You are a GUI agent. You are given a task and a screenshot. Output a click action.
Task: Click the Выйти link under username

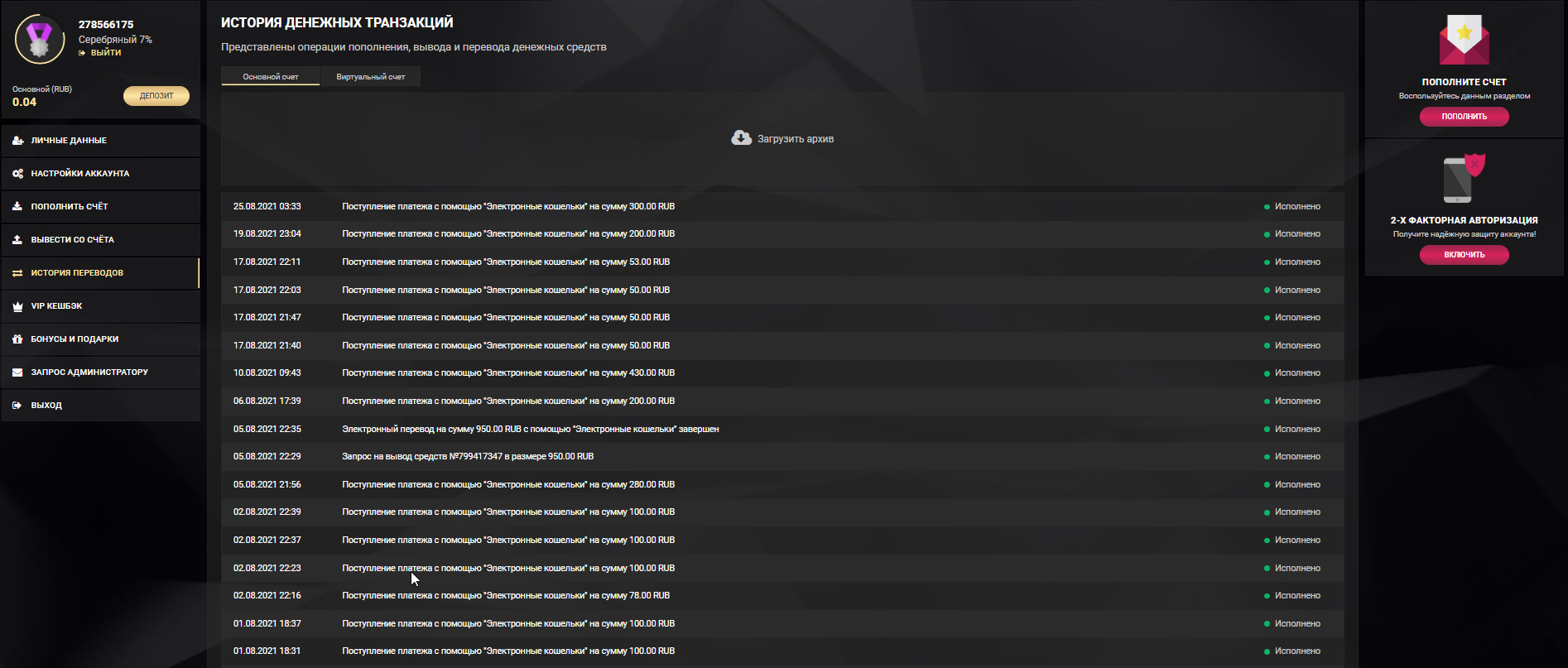tap(105, 53)
